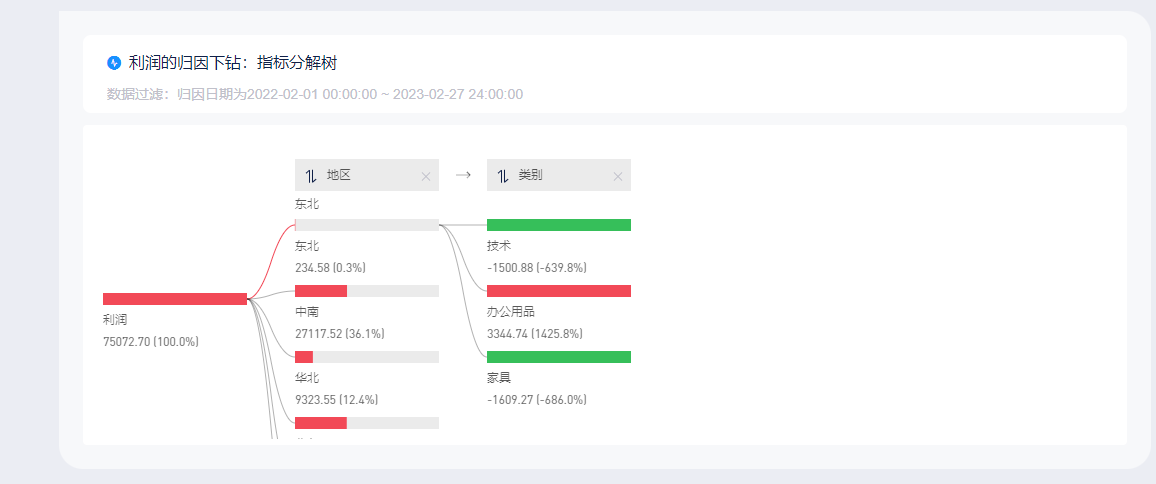Expand the 东北 region bar
This screenshot has width=1156, height=484.
click(367, 225)
